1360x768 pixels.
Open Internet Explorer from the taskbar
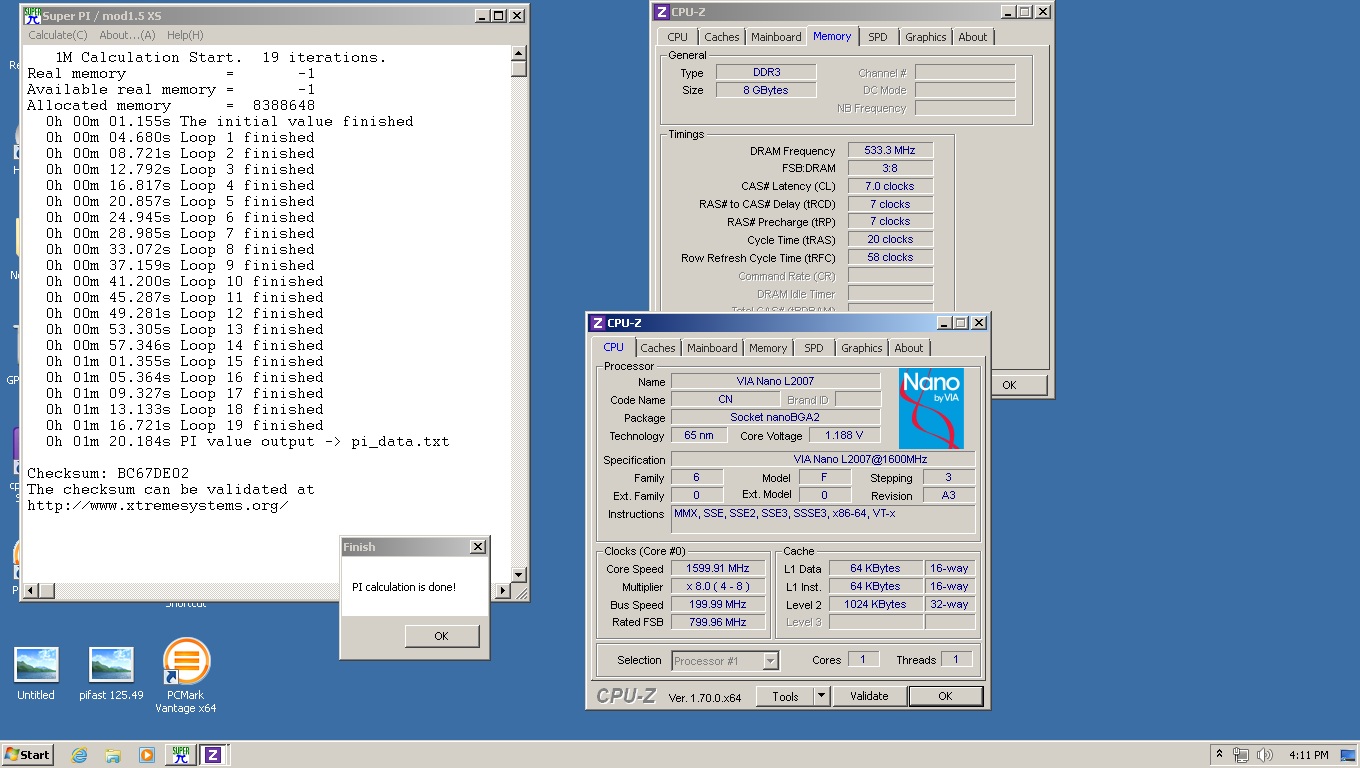pos(79,755)
